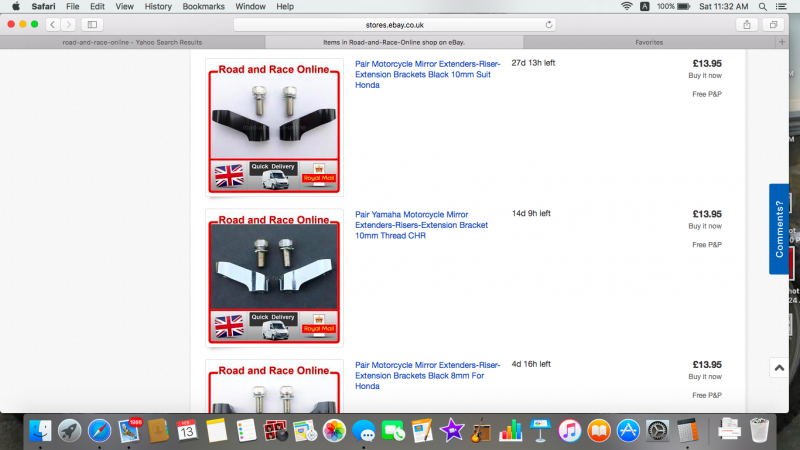Switch to Favorites tab
800x450 pixels.
tap(649, 42)
